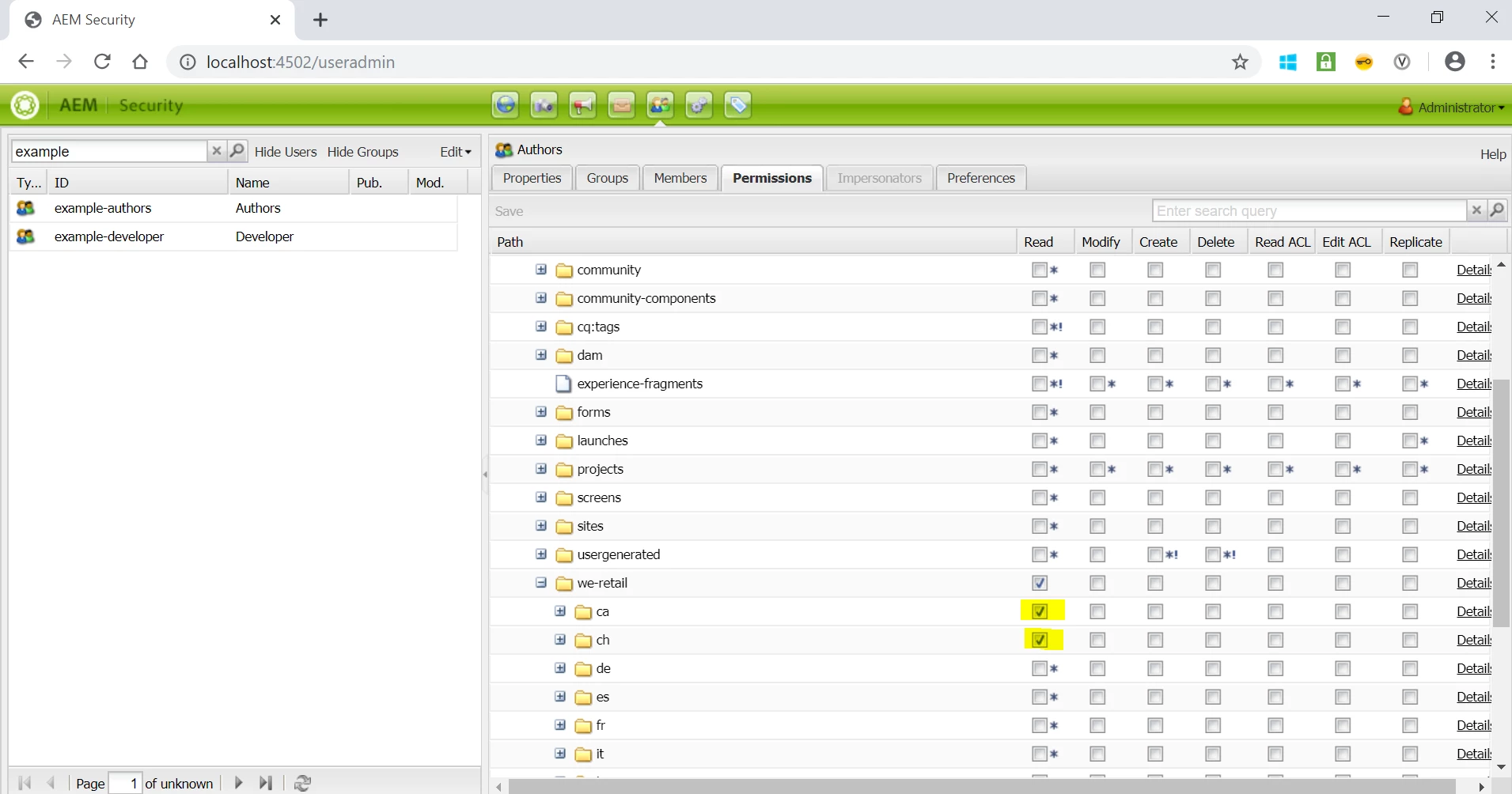1512x794 pixels.
Task: Run the permissions path search
Action: click(1497, 210)
